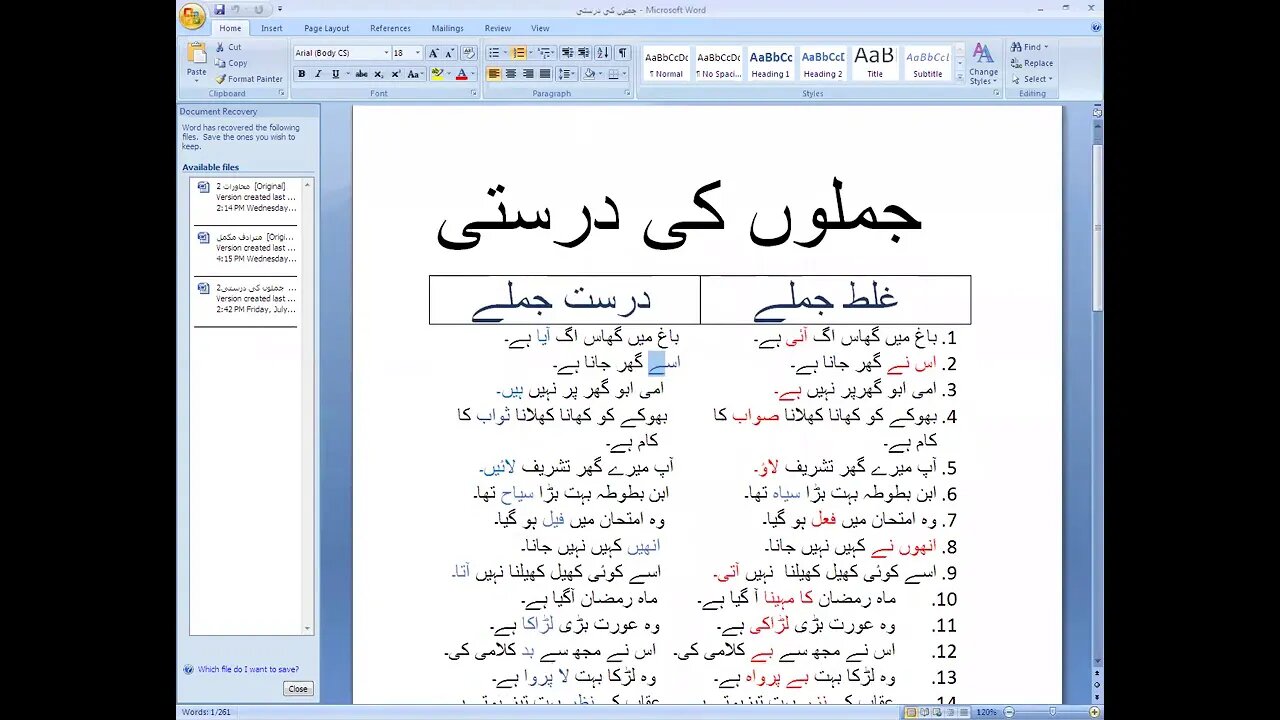Center the paragraph text
Viewport: 1280px width, 720px height.
[x=511, y=74]
